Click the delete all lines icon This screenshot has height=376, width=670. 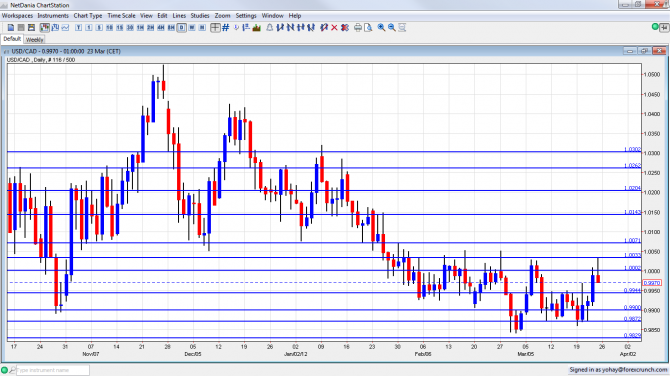(345, 28)
